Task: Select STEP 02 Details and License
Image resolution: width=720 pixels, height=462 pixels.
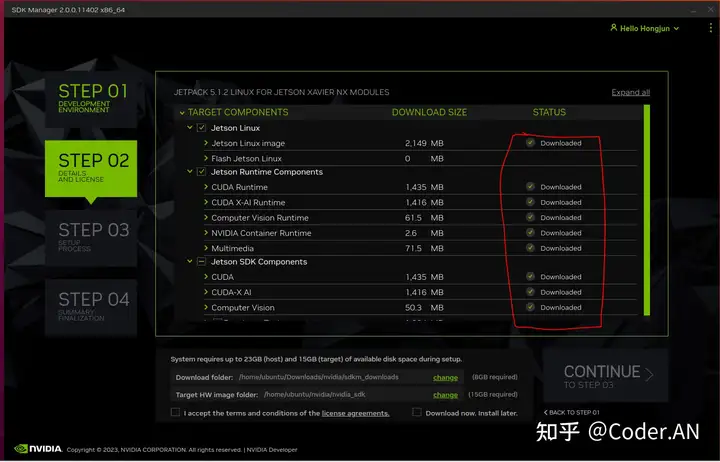Action: (91, 169)
